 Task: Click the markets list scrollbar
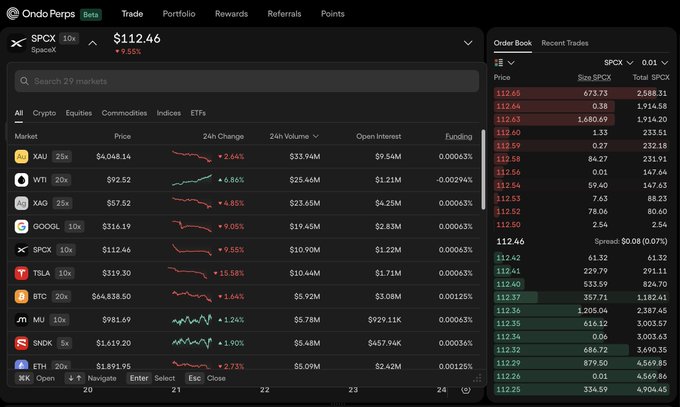pyautogui.click(x=483, y=169)
